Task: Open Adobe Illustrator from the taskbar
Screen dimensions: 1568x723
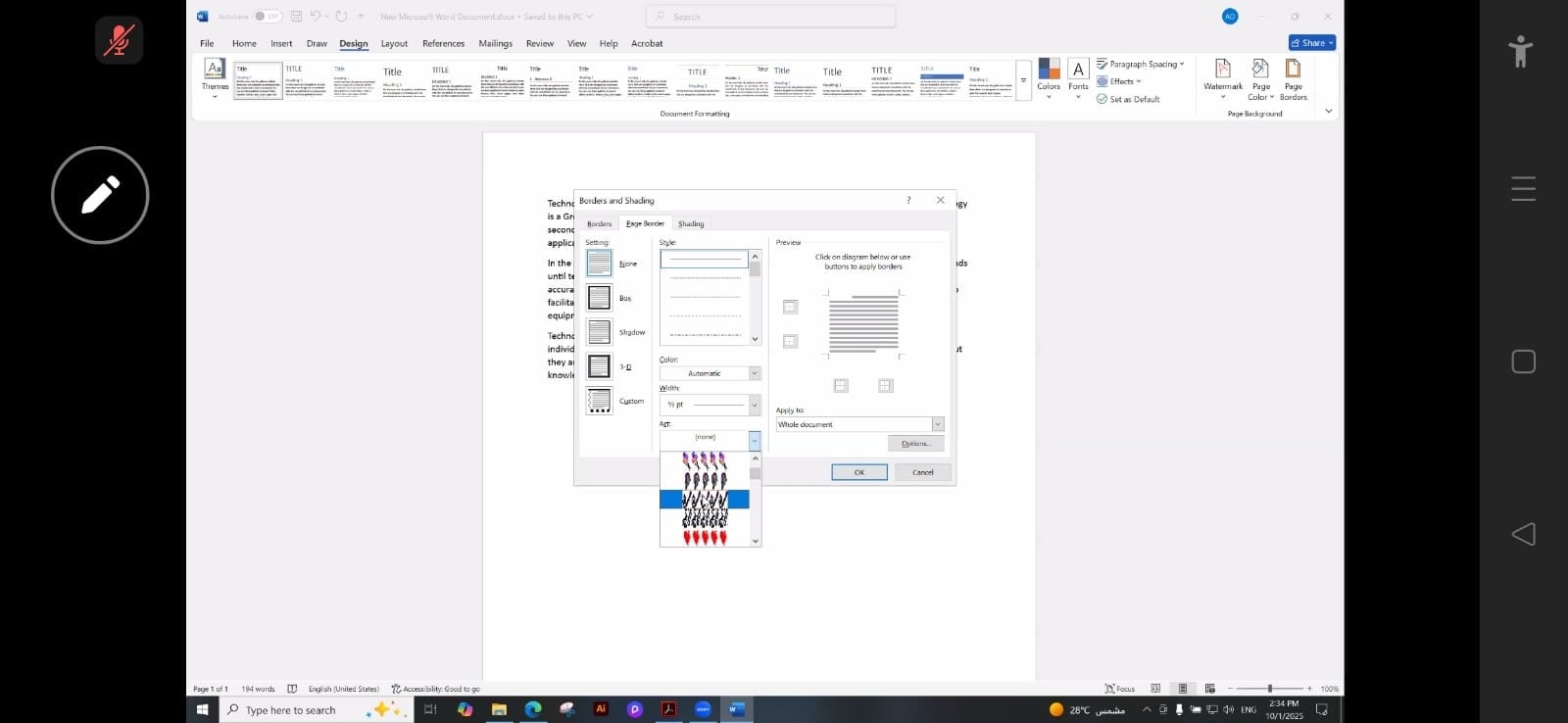Action: click(601, 709)
